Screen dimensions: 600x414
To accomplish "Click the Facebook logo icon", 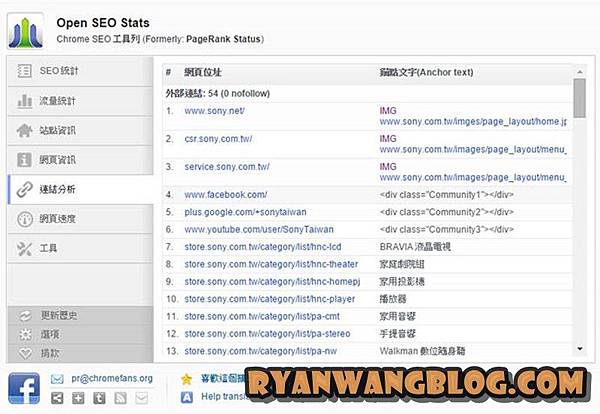I will click(x=24, y=388).
